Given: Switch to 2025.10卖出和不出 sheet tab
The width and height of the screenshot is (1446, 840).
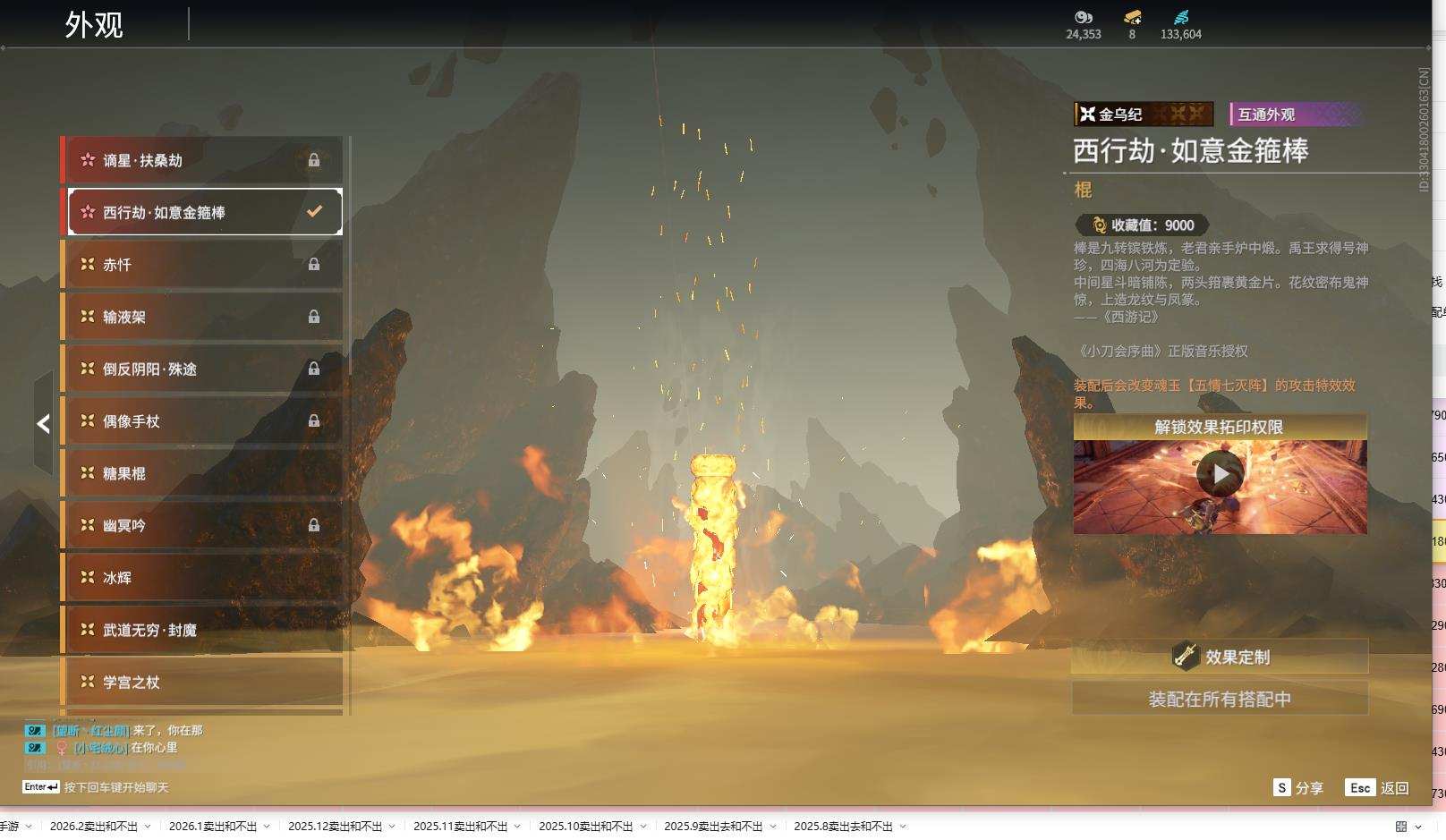Looking at the screenshot, I should click(x=586, y=827).
